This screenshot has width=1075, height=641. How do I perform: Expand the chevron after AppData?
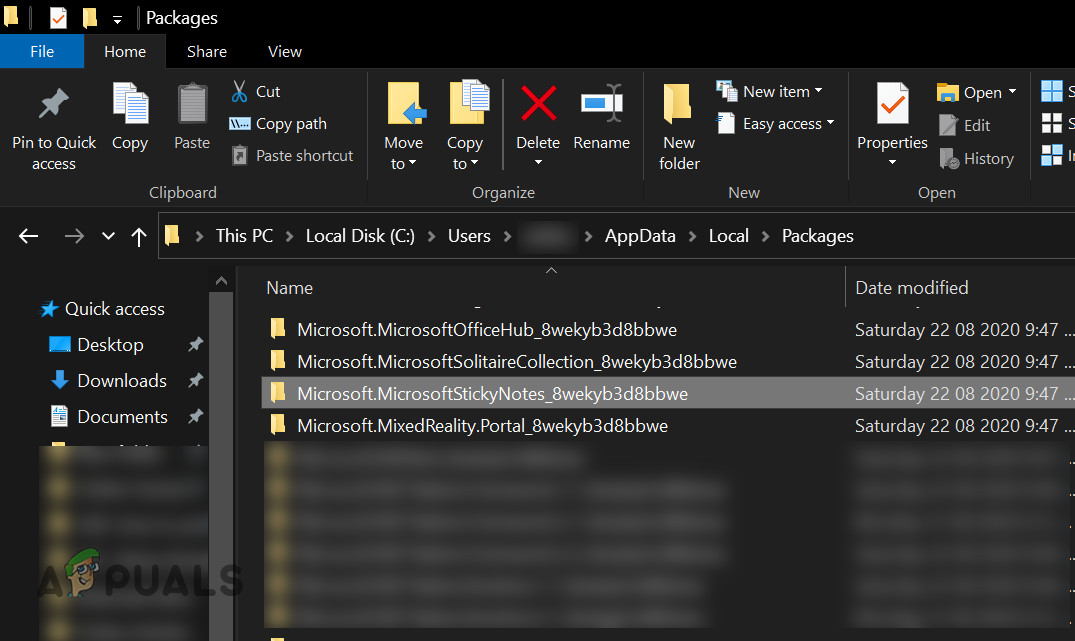(x=692, y=237)
